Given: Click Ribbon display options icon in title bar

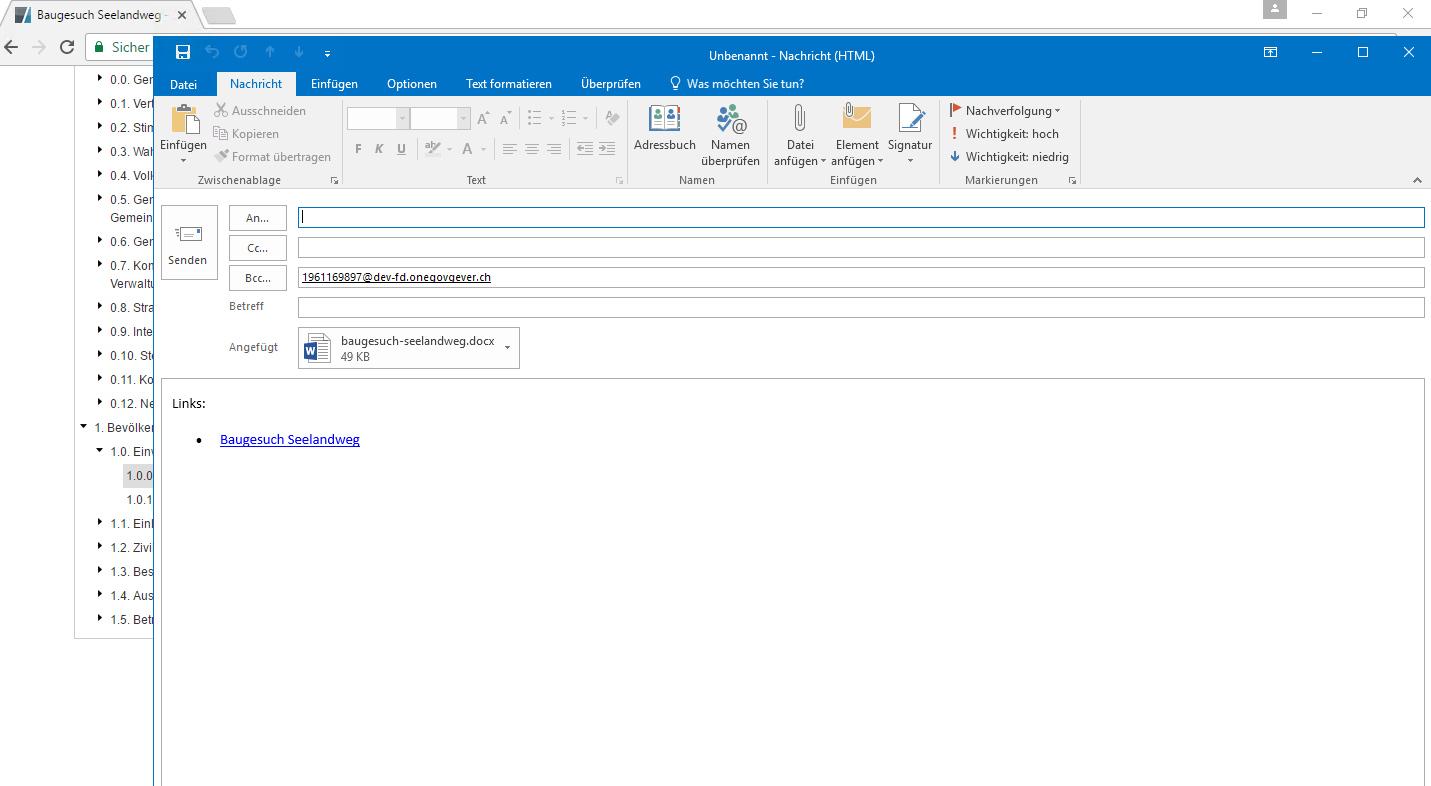Looking at the screenshot, I should click(x=1270, y=53).
